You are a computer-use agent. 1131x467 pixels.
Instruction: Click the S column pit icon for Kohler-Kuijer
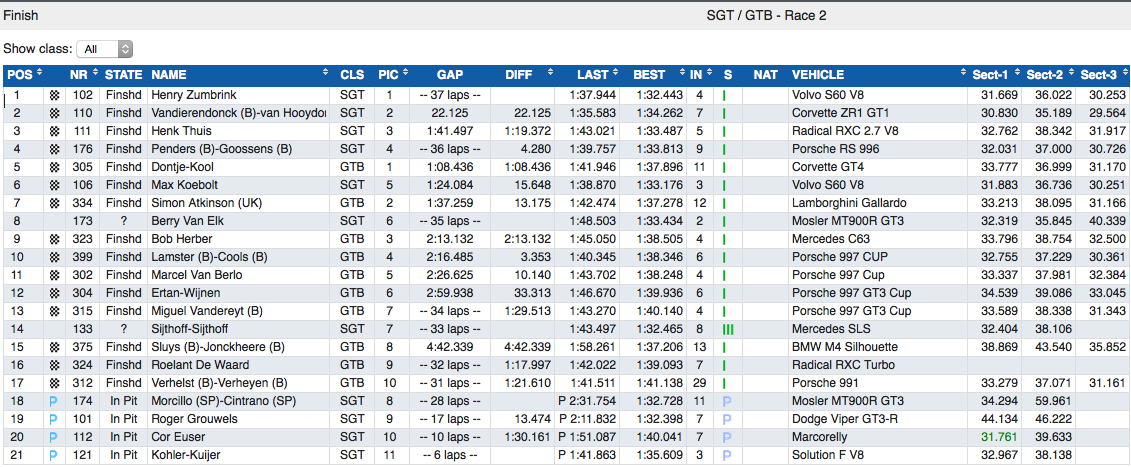click(x=728, y=455)
